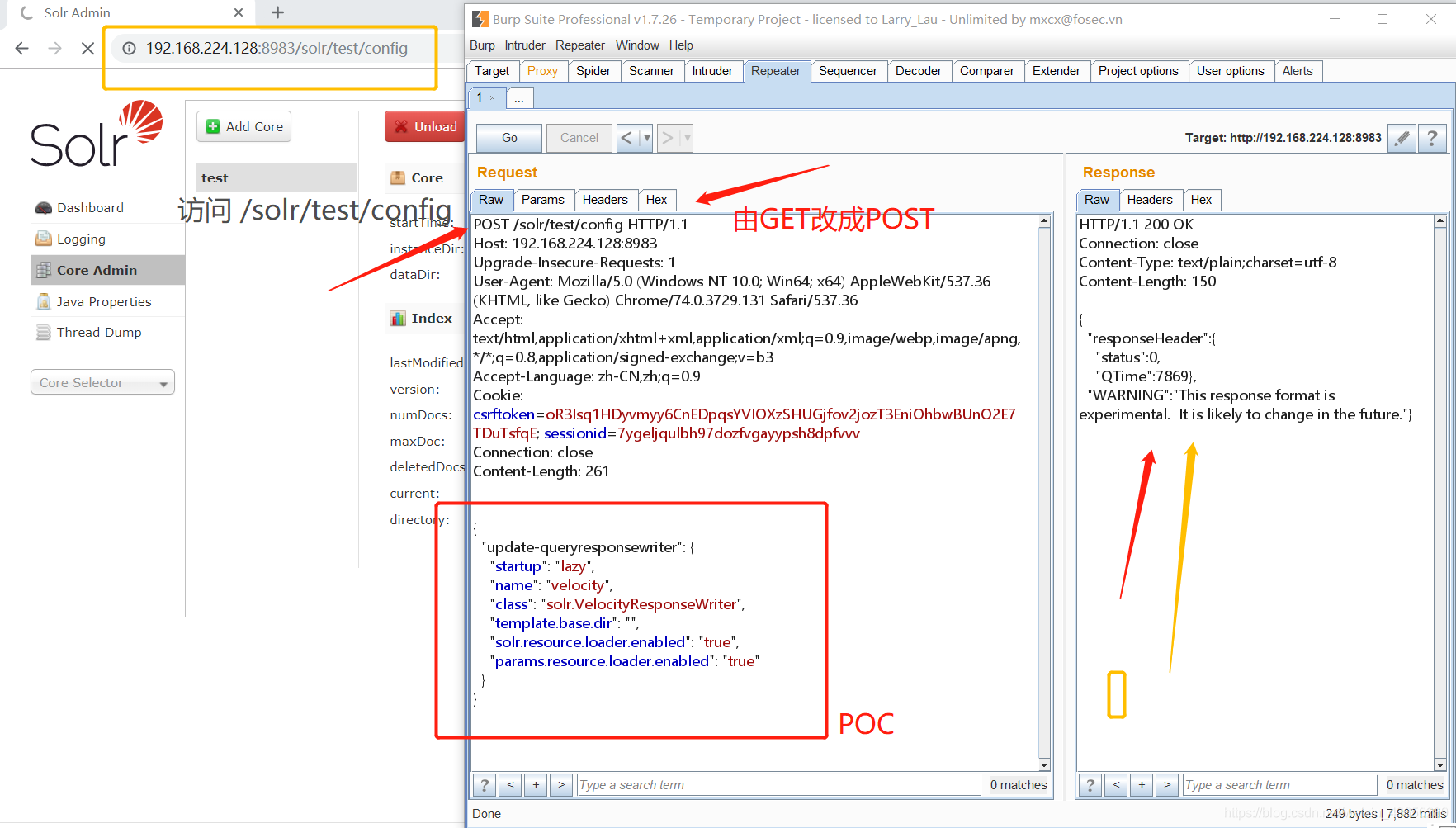Switch to the Sequencer tab
The image size is (1456, 828).
pyautogui.click(x=848, y=71)
